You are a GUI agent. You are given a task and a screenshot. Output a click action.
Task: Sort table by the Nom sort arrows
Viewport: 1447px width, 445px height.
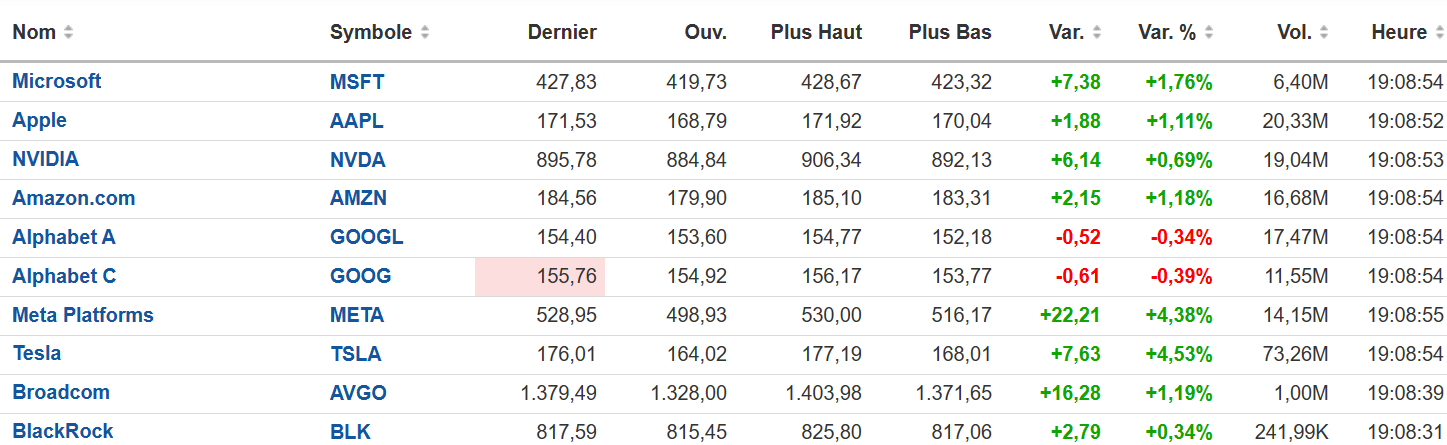coord(68,32)
